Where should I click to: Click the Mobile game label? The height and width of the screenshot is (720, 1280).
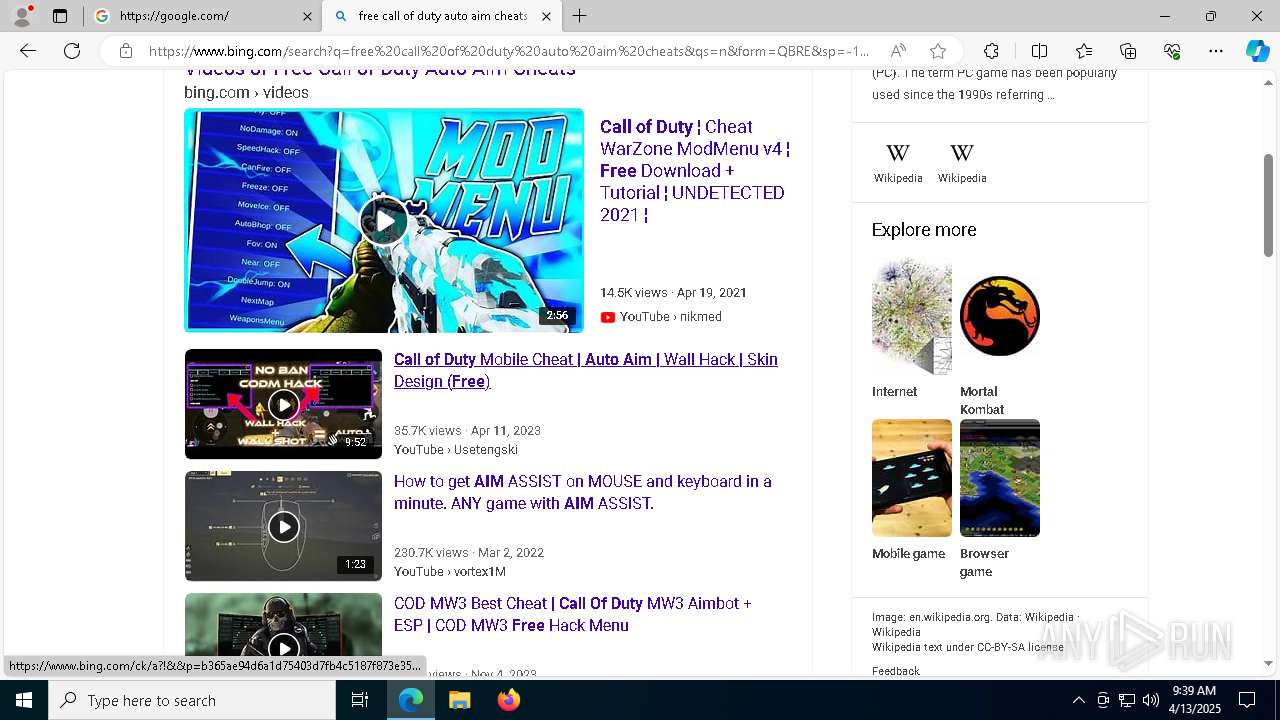(x=908, y=553)
